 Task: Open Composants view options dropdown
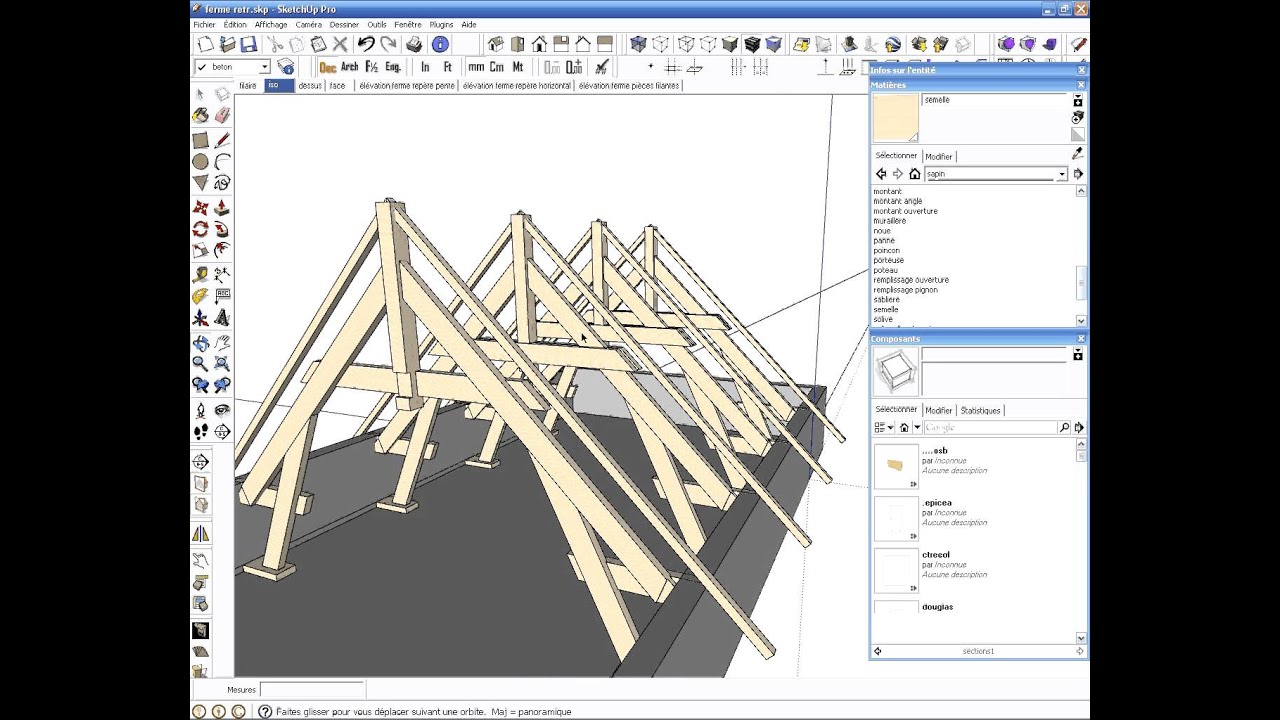click(x=884, y=427)
